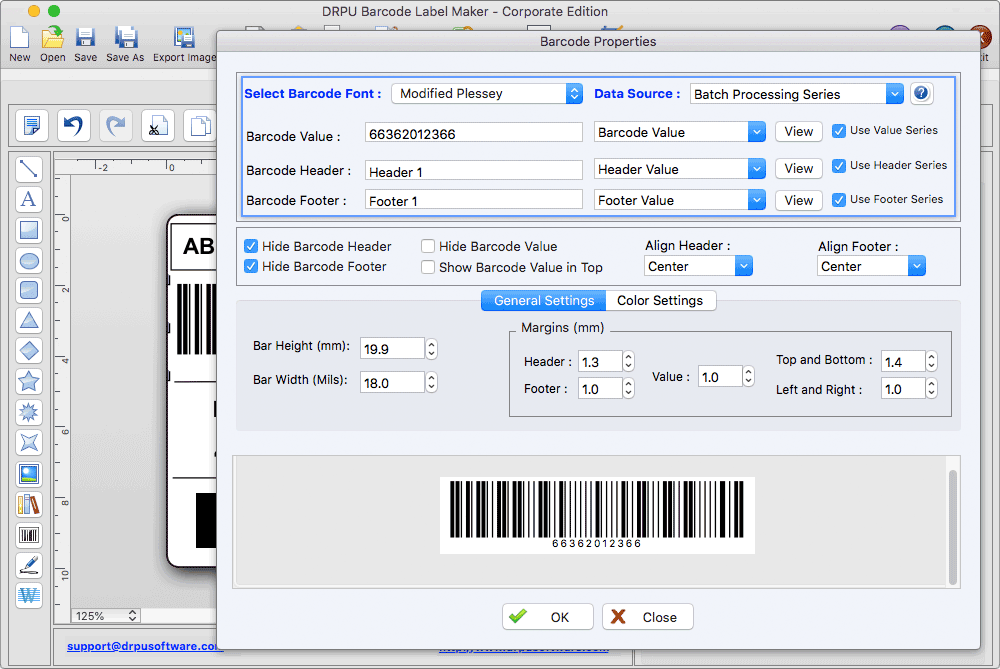Image resolution: width=1000 pixels, height=669 pixels.
Task: Switch to the Color Settings tab
Action: 661,300
